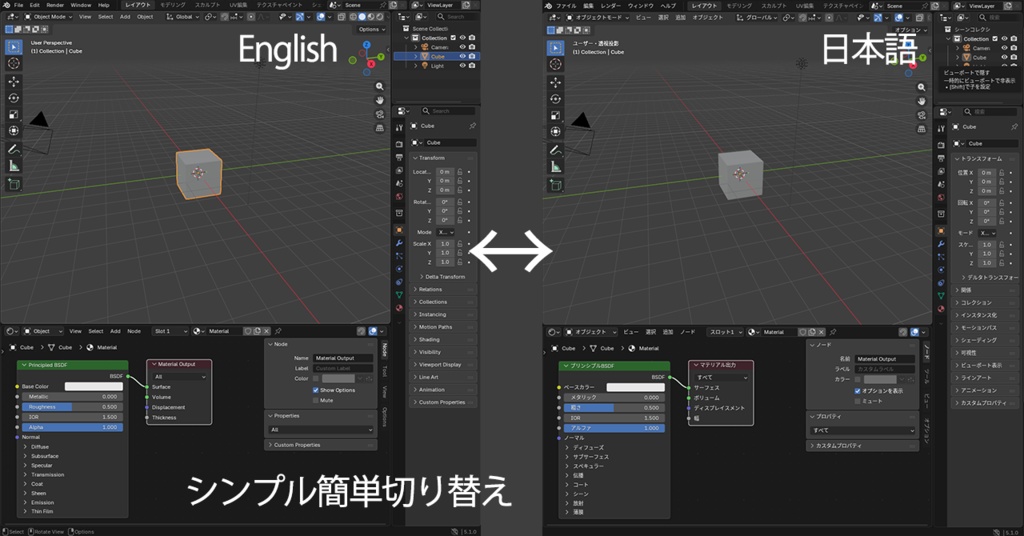
Task: Click the pan hand icon in English viewport
Action: point(379,100)
